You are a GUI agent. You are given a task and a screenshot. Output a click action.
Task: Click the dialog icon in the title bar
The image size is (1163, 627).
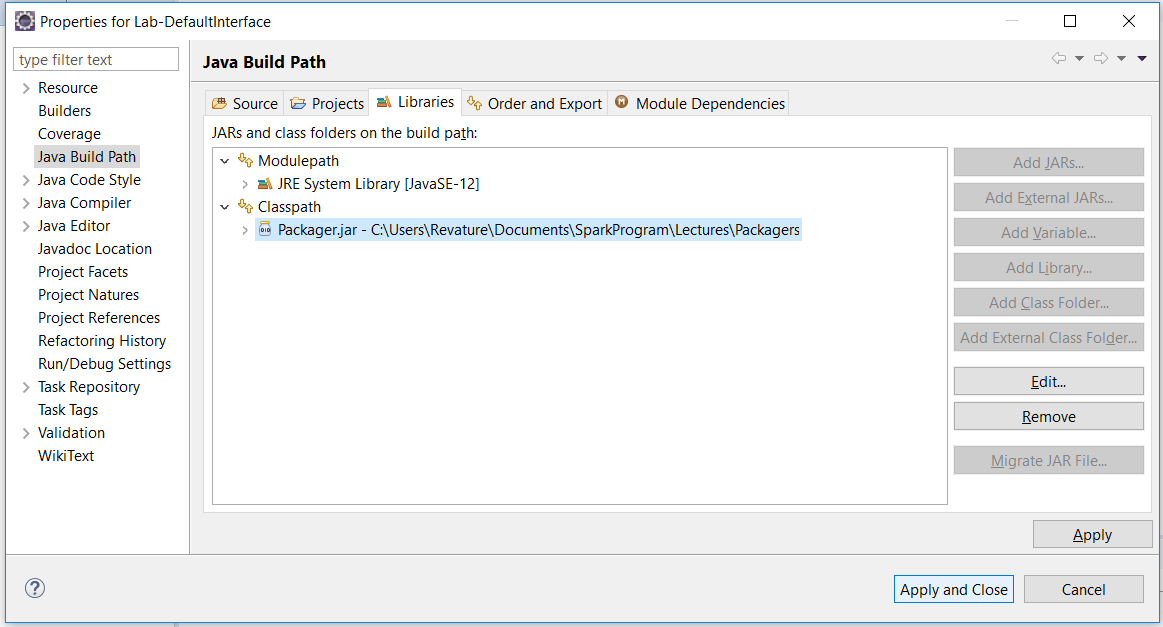tap(24, 20)
